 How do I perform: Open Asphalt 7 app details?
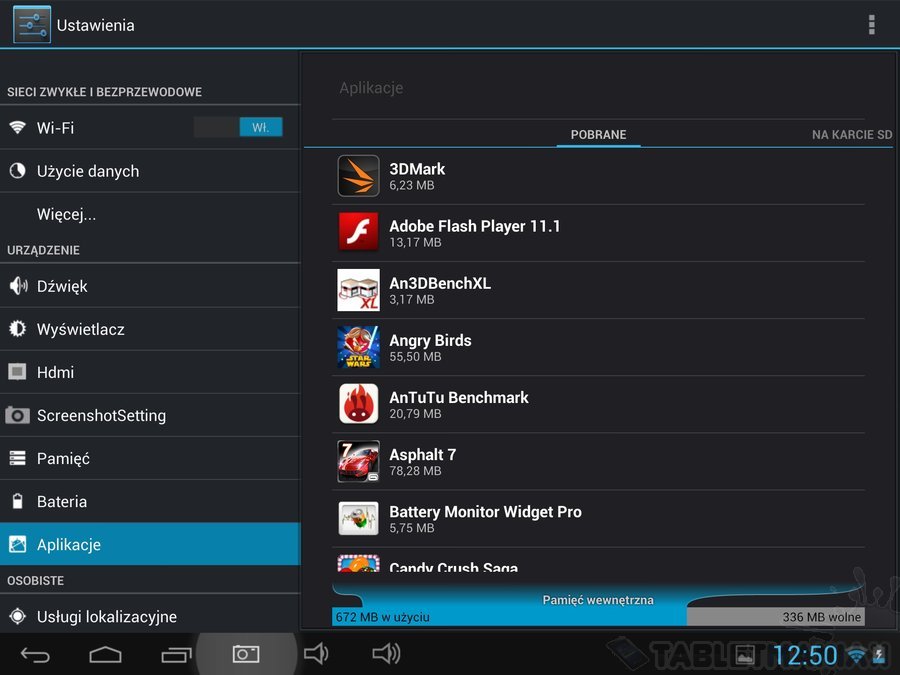[x=598, y=461]
